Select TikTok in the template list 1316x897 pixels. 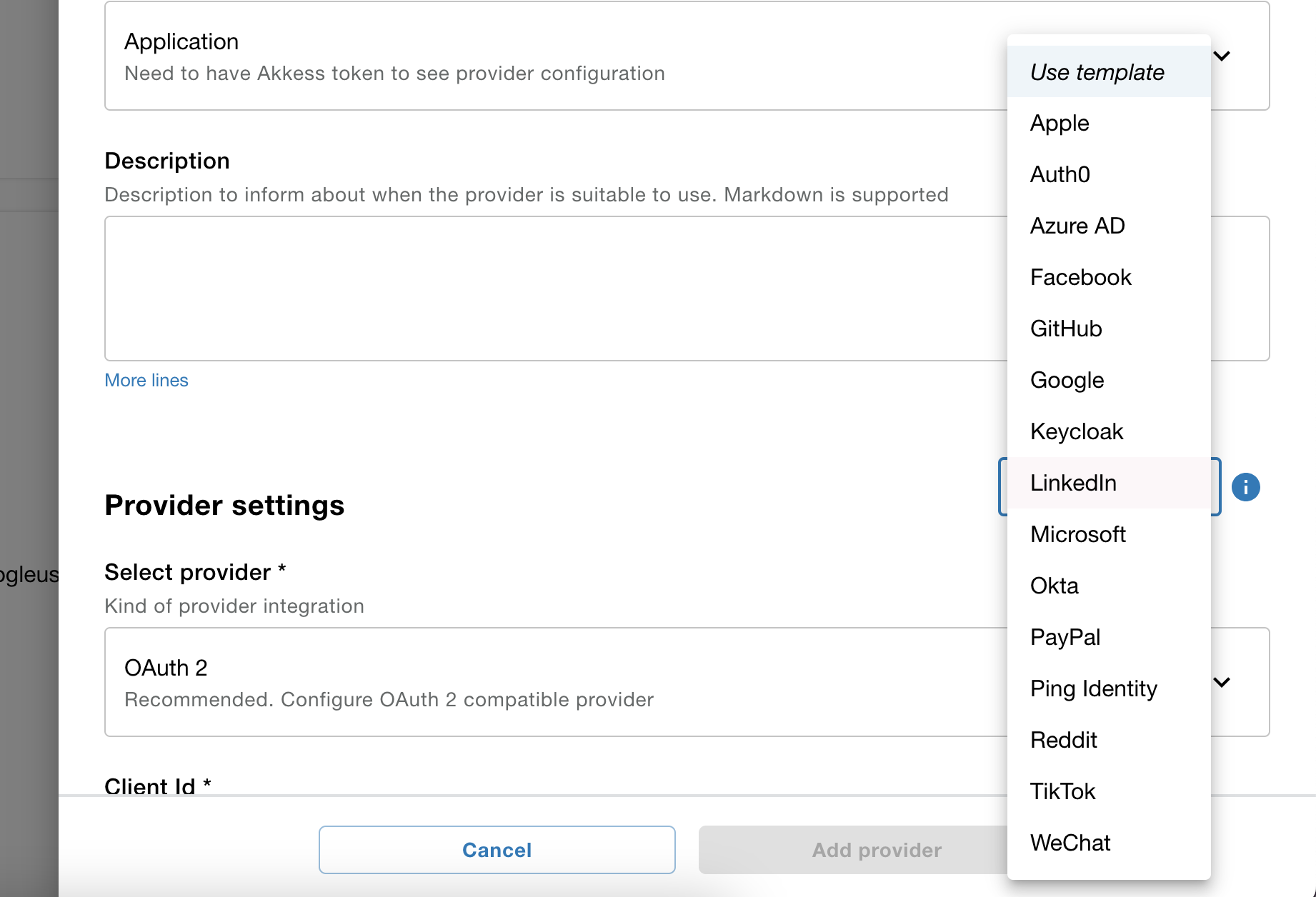(1063, 791)
